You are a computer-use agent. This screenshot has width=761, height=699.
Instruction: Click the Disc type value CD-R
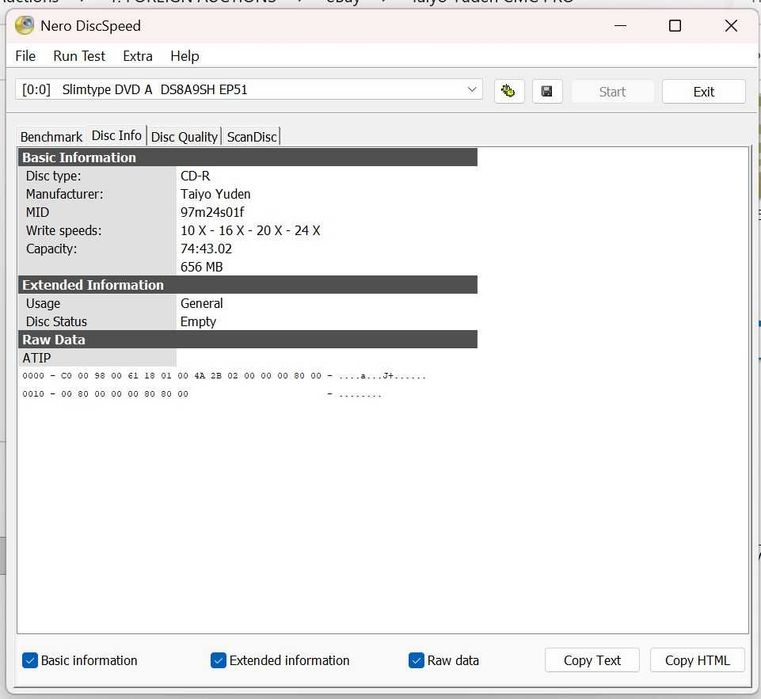[x=195, y=176]
